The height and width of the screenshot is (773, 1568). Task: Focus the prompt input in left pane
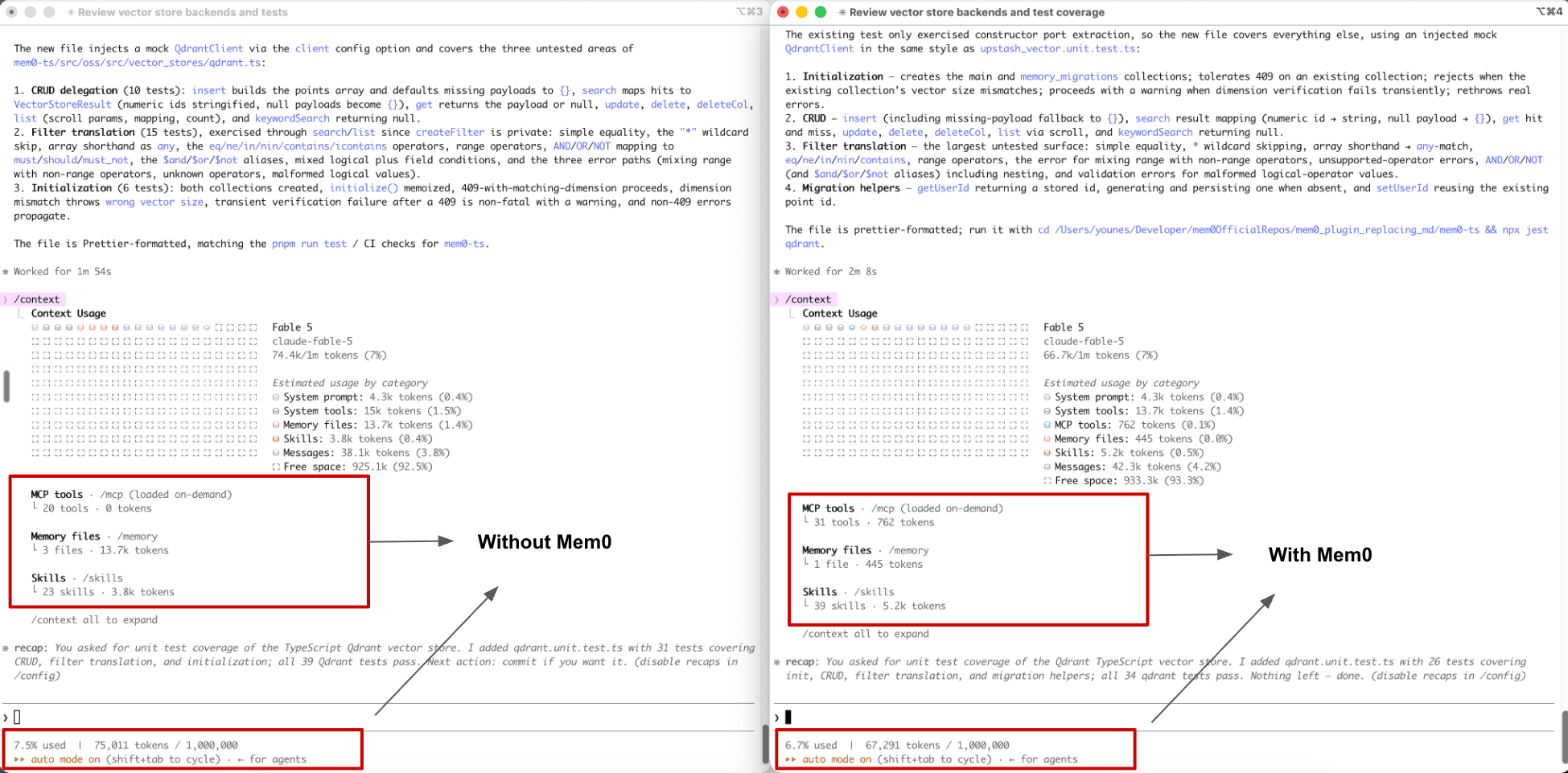pos(378,717)
